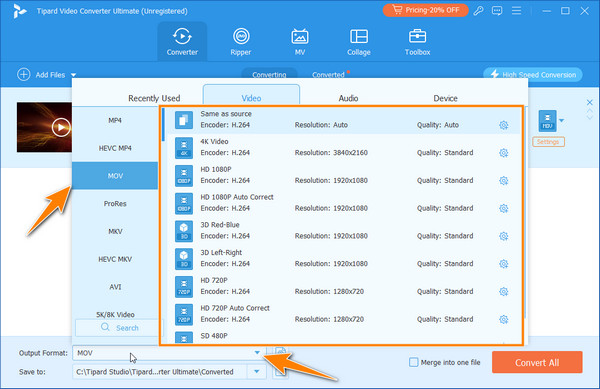This screenshot has height=389, width=600.
Task: Choose MKV format
Action: (x=115, y=231)
